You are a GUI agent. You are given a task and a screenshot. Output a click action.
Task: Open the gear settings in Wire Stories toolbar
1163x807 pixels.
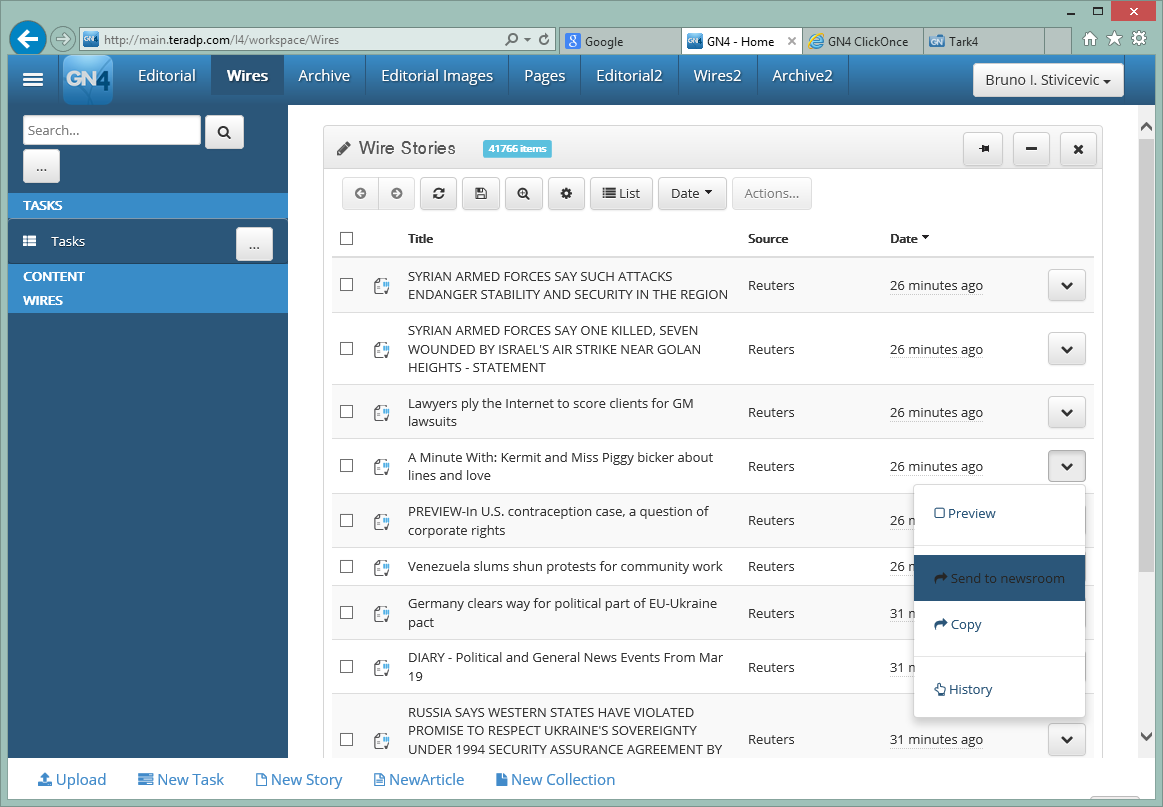566,194
